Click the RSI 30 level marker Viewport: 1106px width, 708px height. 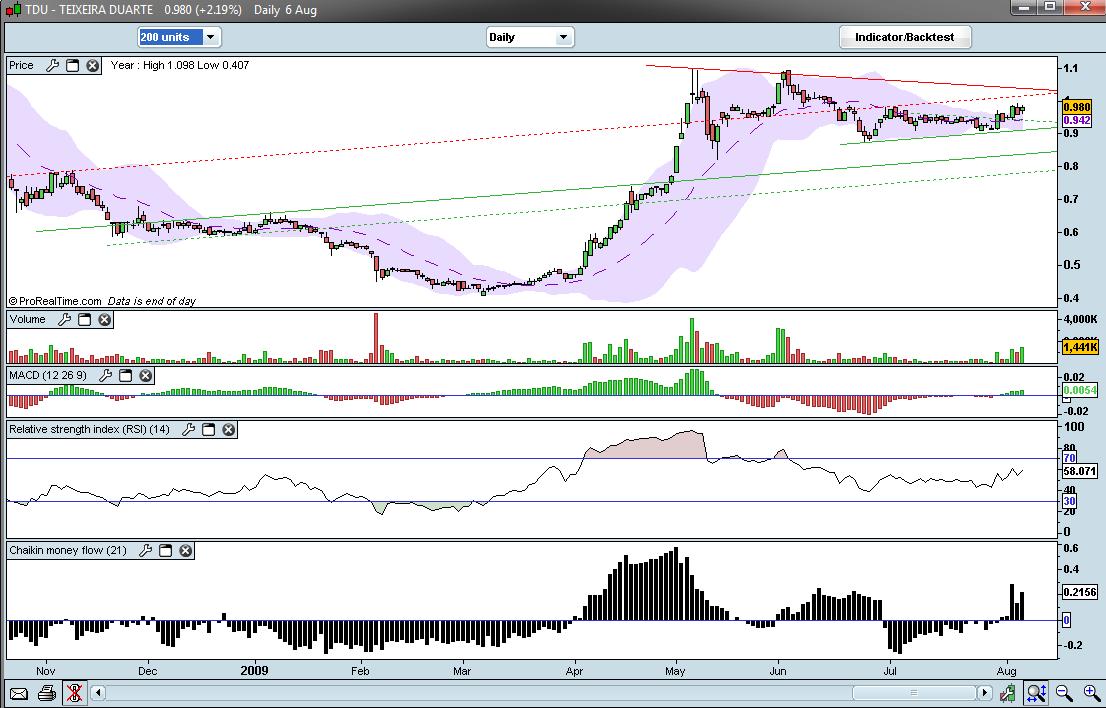pyautogui.click(x=1069, y=501)
